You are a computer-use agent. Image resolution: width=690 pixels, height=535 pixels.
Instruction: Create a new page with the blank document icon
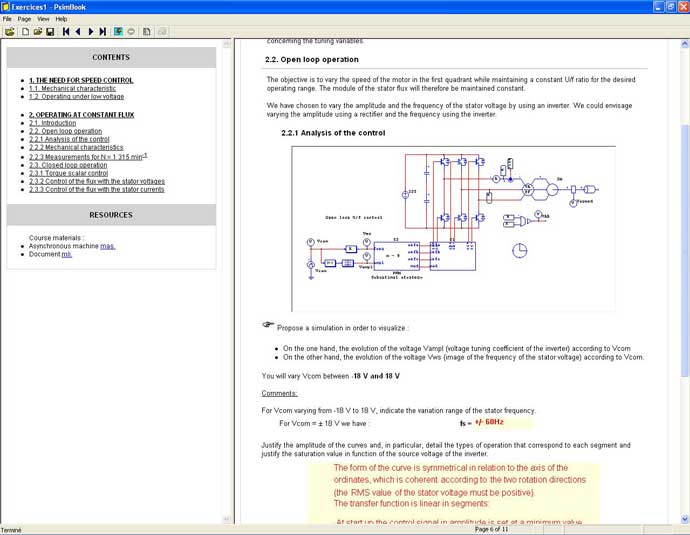coord(26,32)
